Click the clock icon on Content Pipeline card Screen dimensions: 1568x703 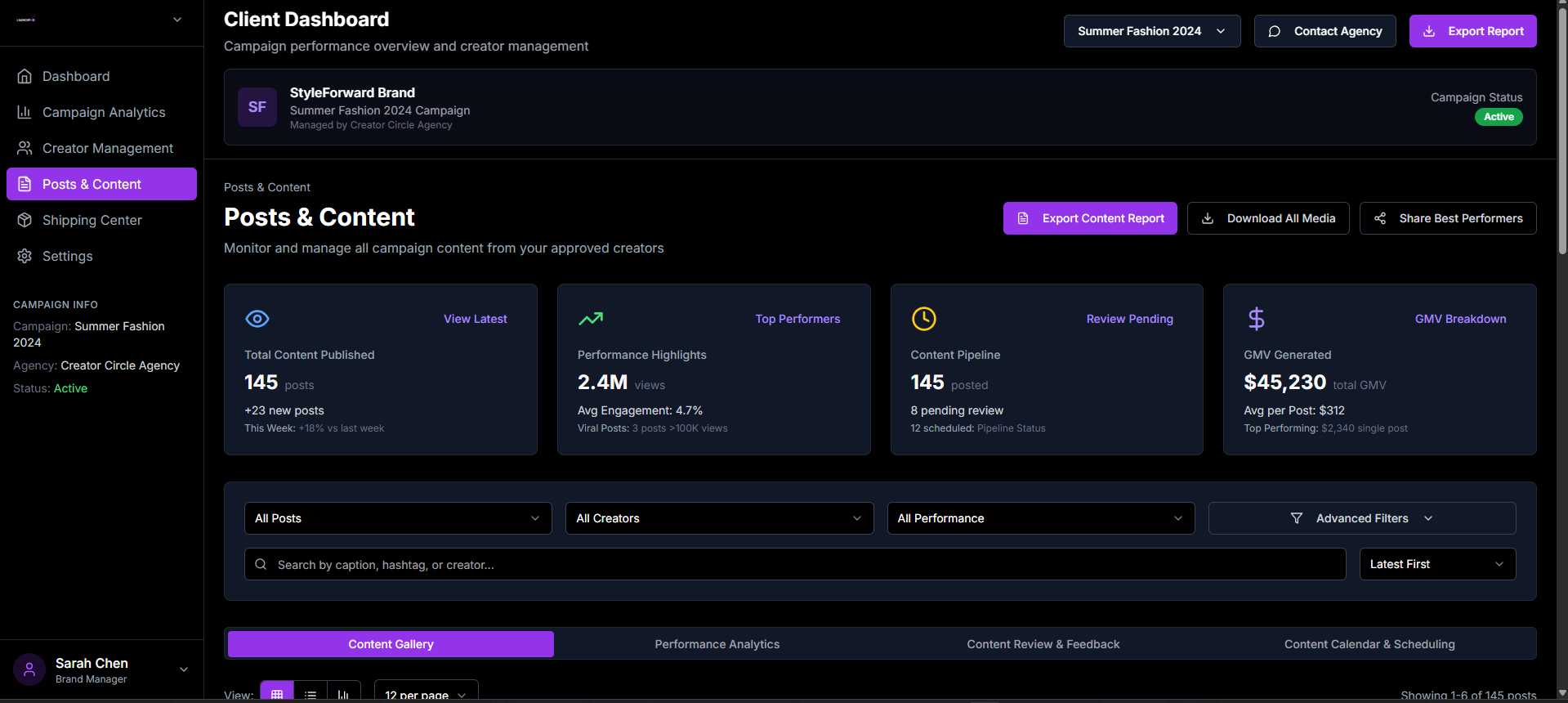pyautogui.click(x=923, y=319)
